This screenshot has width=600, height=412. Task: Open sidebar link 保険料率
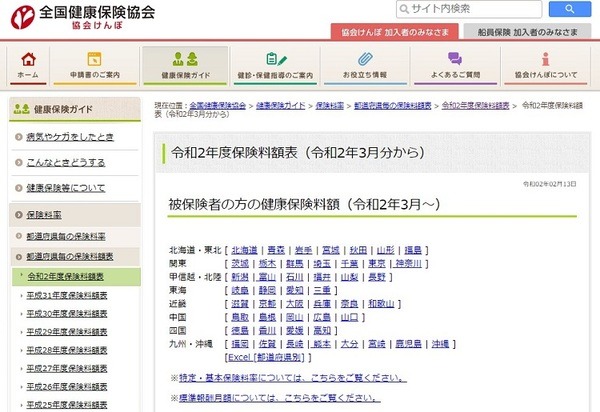click(44, 215)
